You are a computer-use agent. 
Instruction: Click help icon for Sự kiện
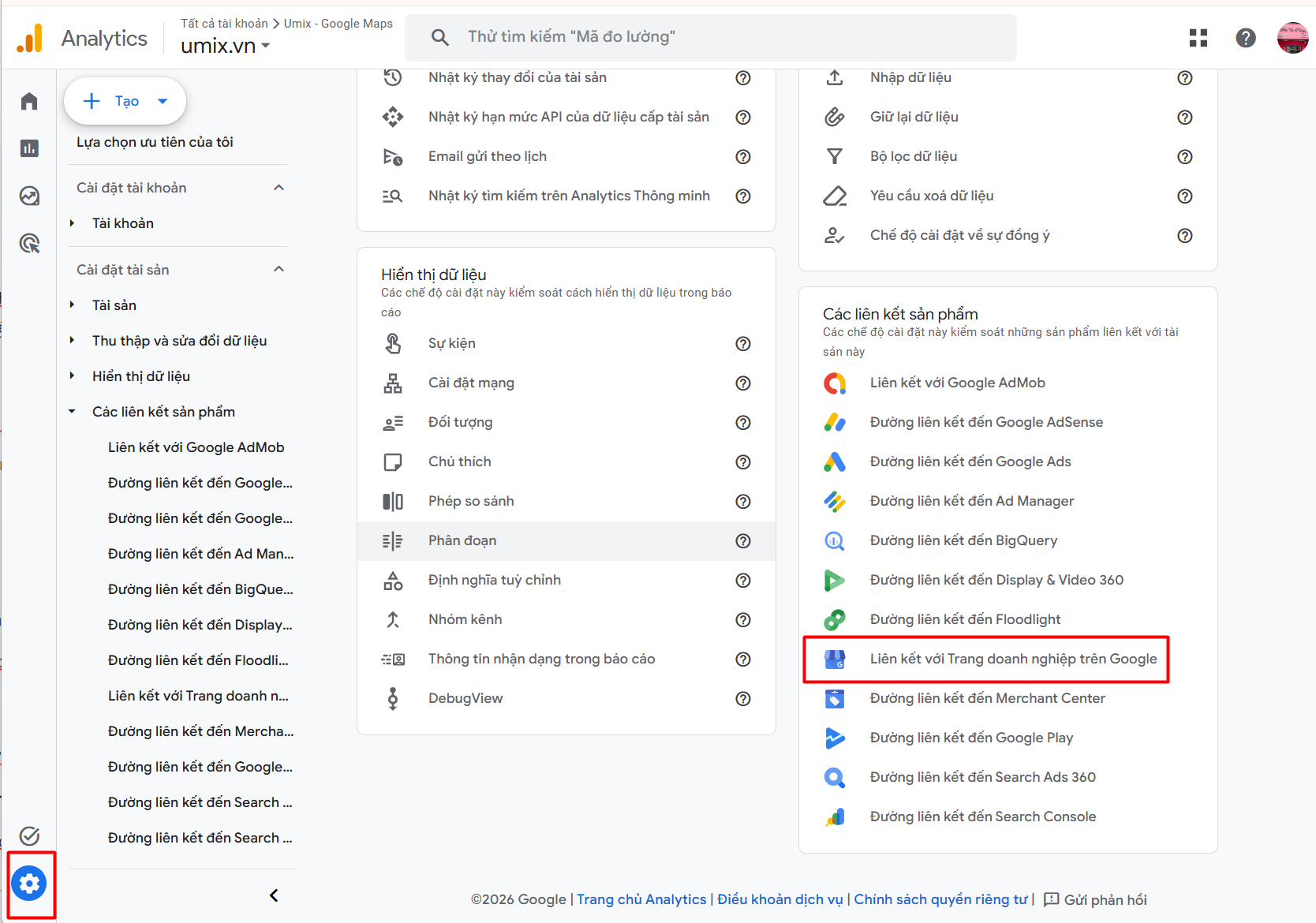pos(743,344)
